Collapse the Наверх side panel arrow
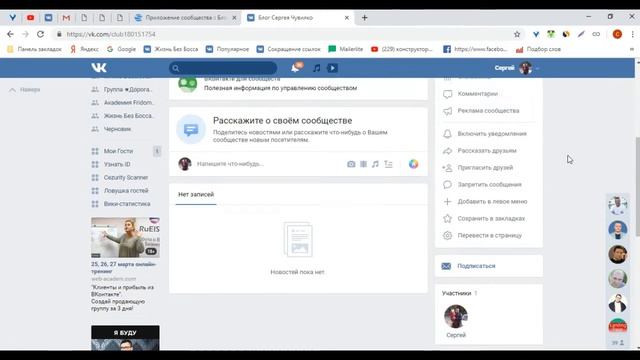640x360 pixels. (13, 90)
